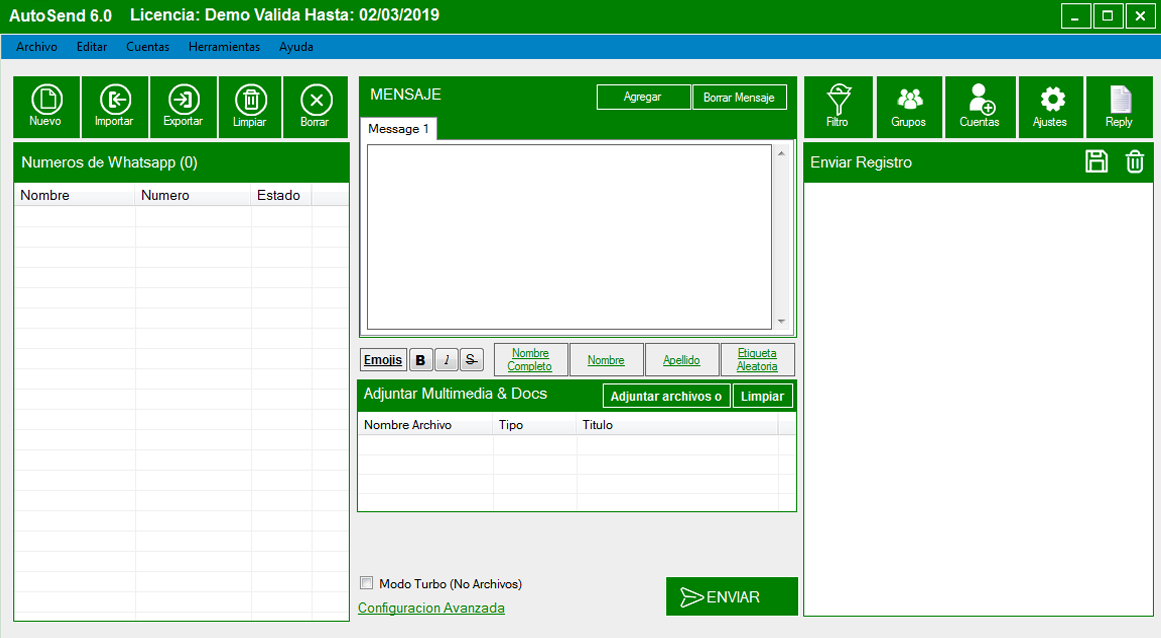Click the Agregar message button
Screen dimensions: 1161x638
643,97
